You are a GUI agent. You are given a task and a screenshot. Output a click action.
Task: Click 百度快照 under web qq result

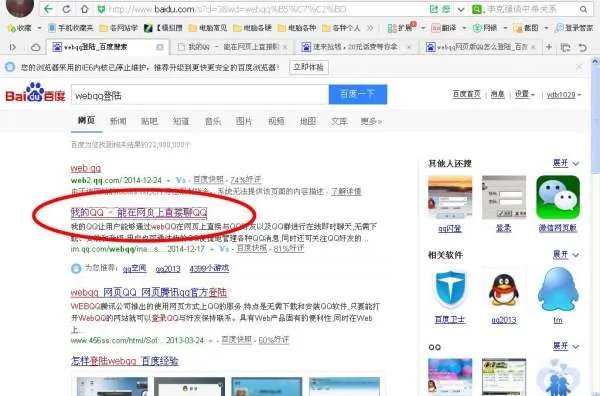click(x=208, y=179)
